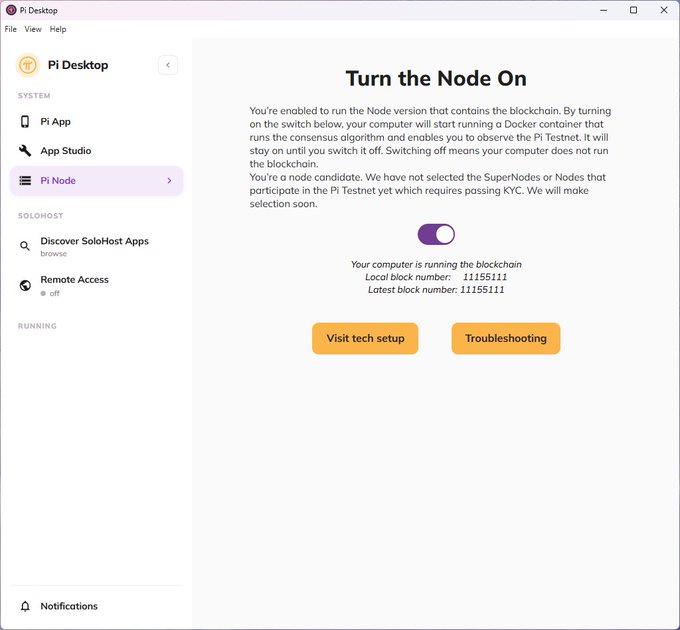The height and width of the screenshot is (630, 680).
Task: Collapse the sidebar with the chevron button
Action: coord(168,65)
